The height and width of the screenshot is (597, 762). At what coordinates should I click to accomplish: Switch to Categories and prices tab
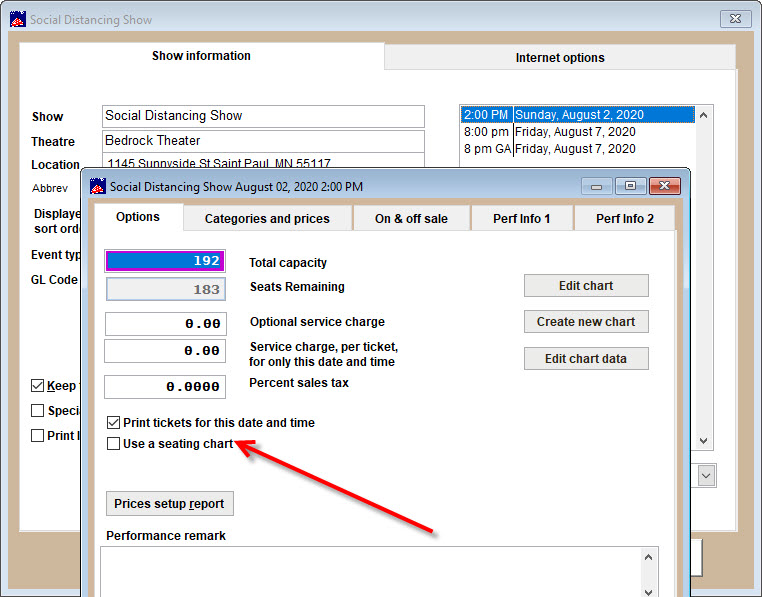coord(267,218)
